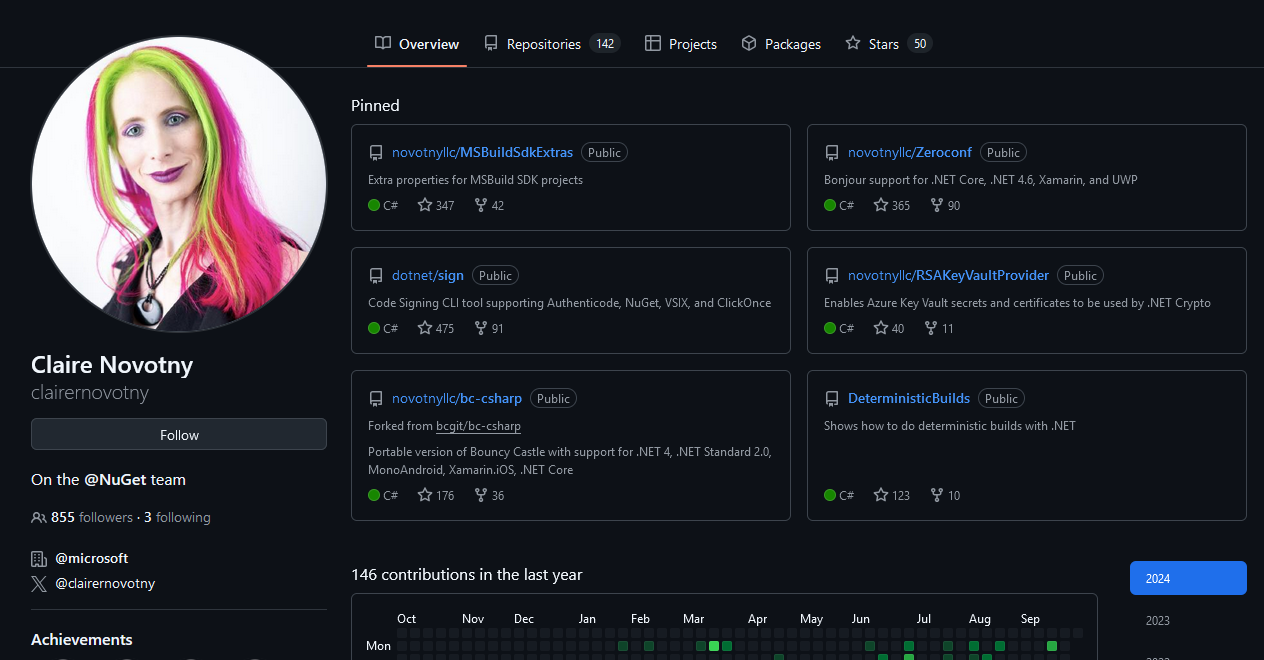
Task: View 91 forks of dotnet/sign
Action: [489, 328]
